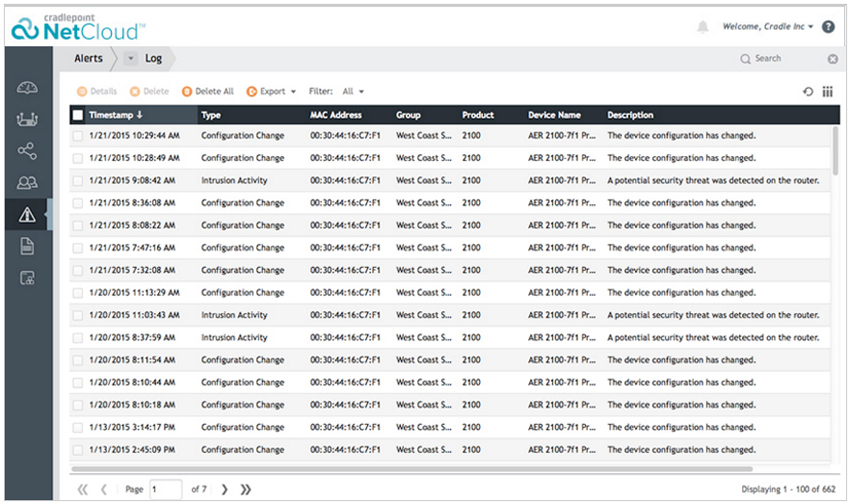This screenshot has width=850, height=504.
Task: Open the Reports document icon in sidebar
Action: point(27,246)
